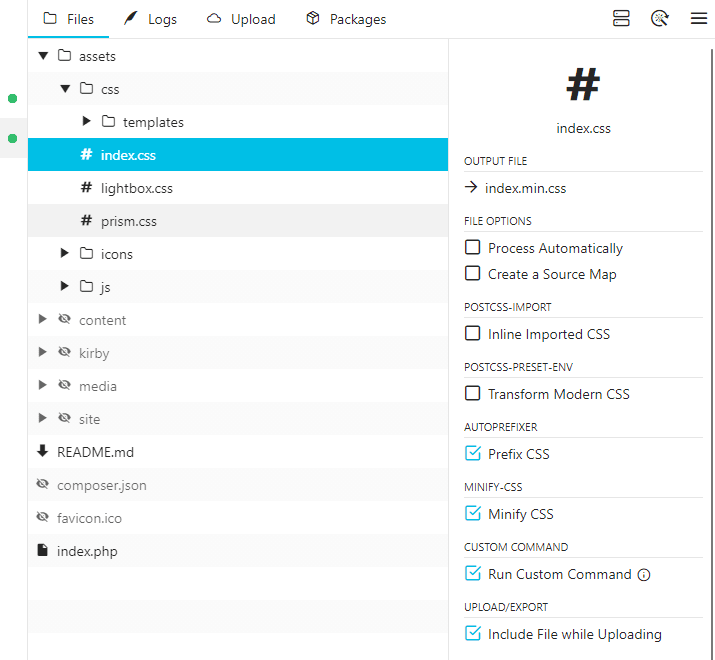Expand the media folder arrow
Image resolution: width=715 pixels, height=660 pixels.
tap(42, 385)
